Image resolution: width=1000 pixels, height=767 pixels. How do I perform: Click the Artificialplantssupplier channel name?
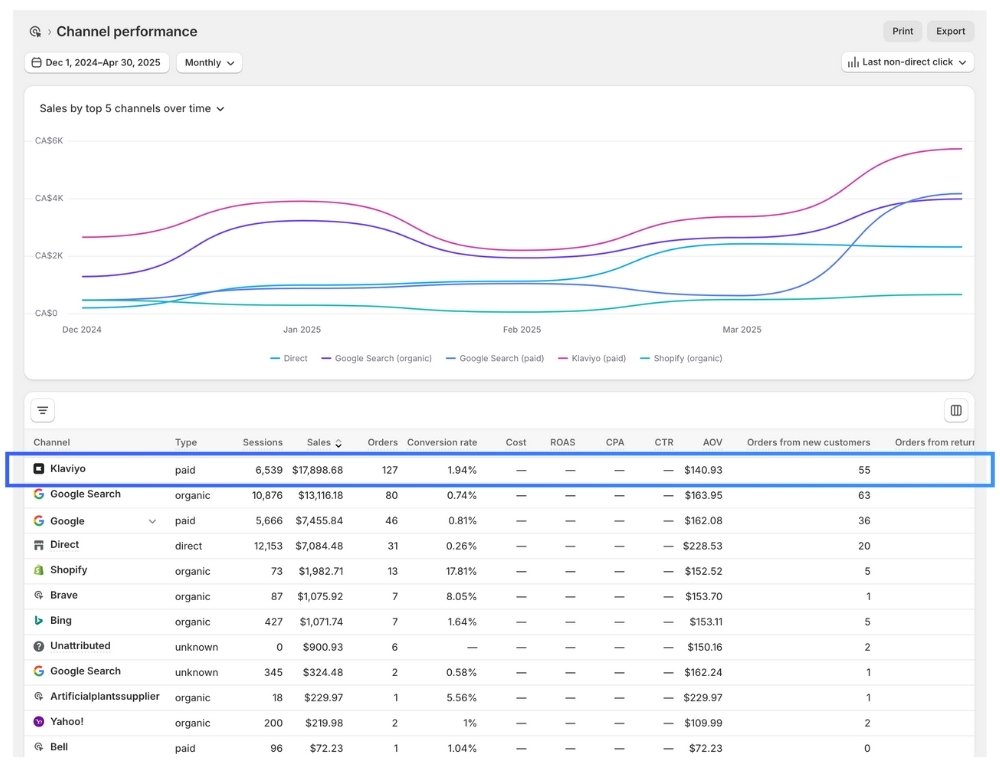[105, 696]
